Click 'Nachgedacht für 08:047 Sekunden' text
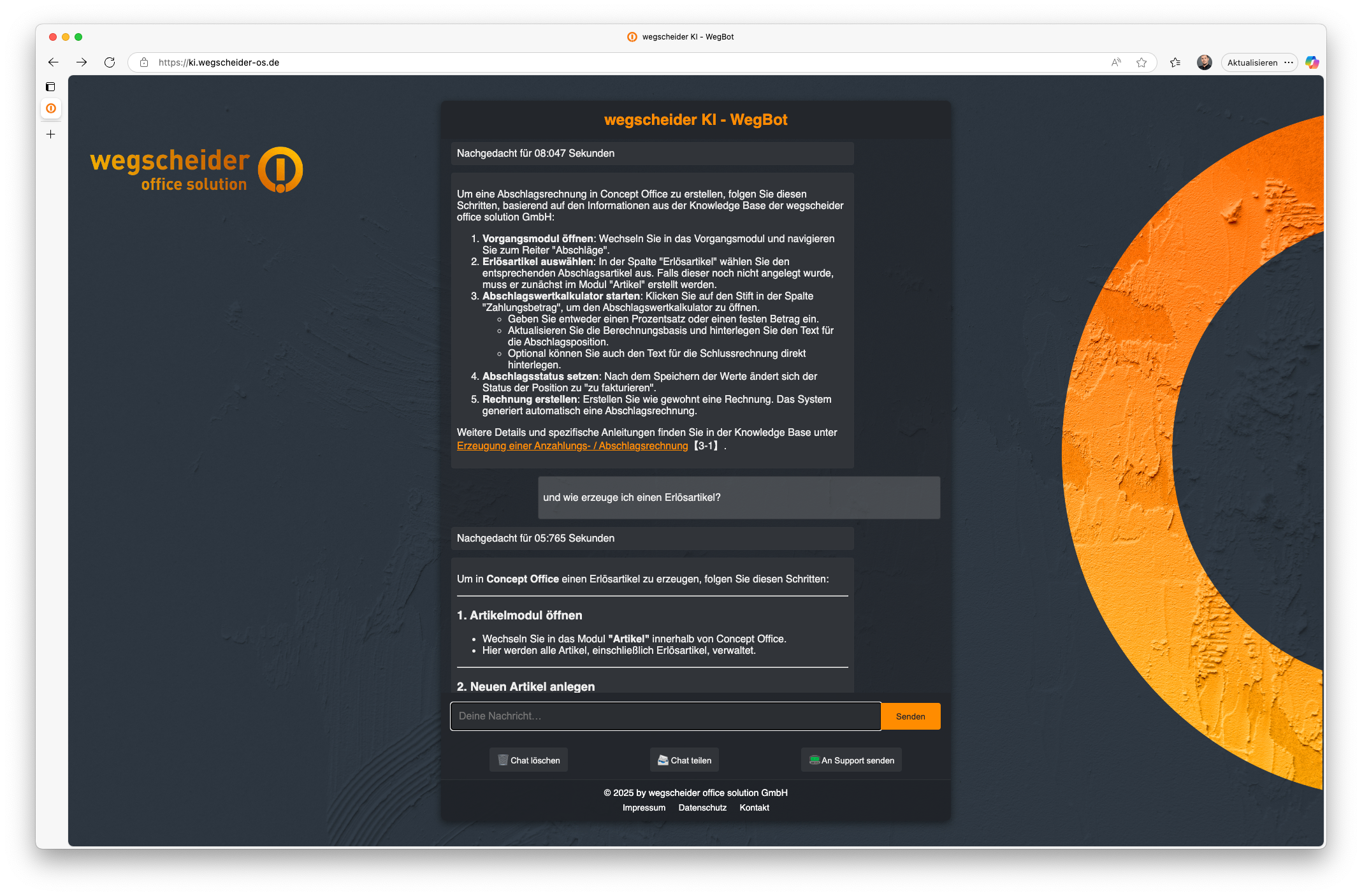1362x896 pixels. pos(535,154)
